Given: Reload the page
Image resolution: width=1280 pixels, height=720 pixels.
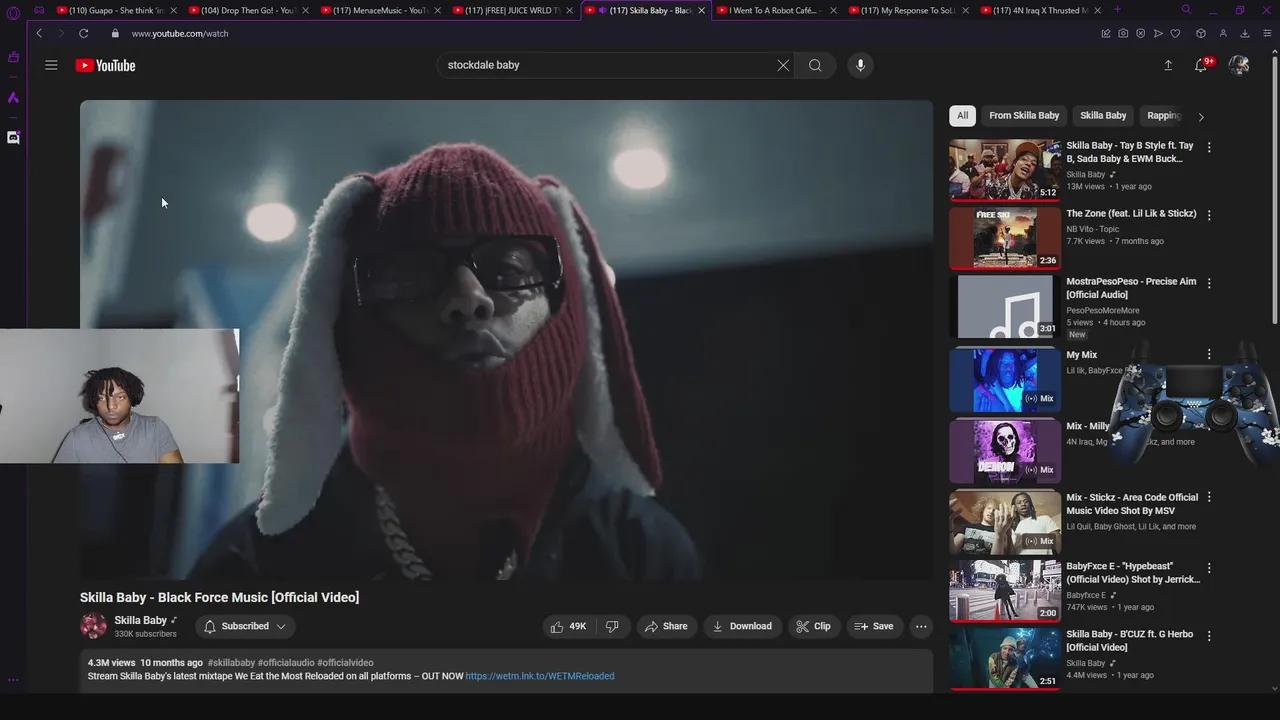Looking at the screenshot, I should [x=83, y=33].
